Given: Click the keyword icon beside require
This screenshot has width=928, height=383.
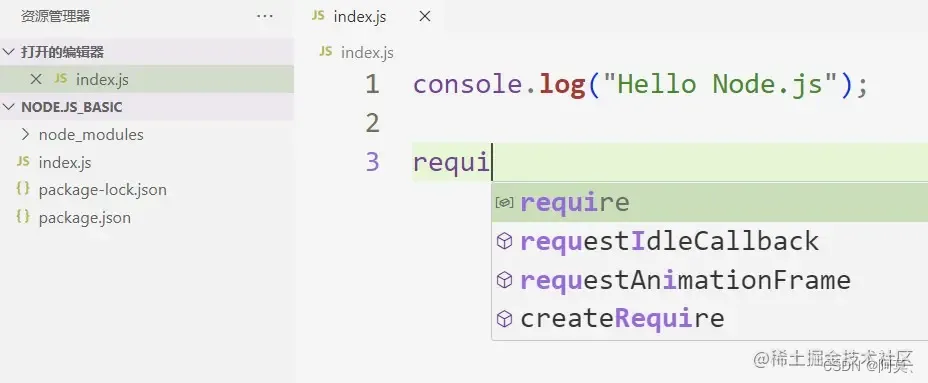Looking at the screenshot, I should click(x=504, y=202).
